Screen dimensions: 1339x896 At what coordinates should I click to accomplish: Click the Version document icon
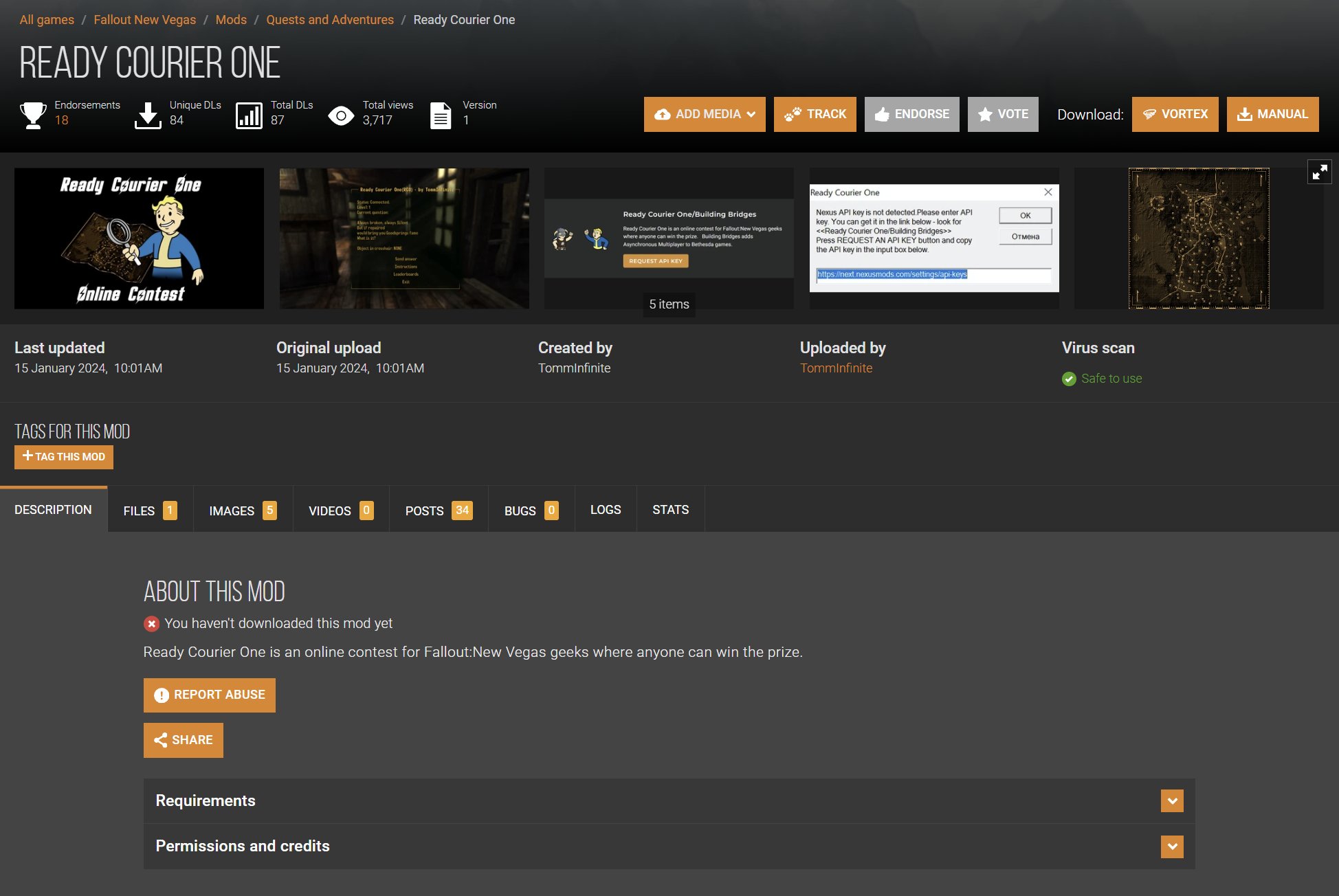click(441, 115)
